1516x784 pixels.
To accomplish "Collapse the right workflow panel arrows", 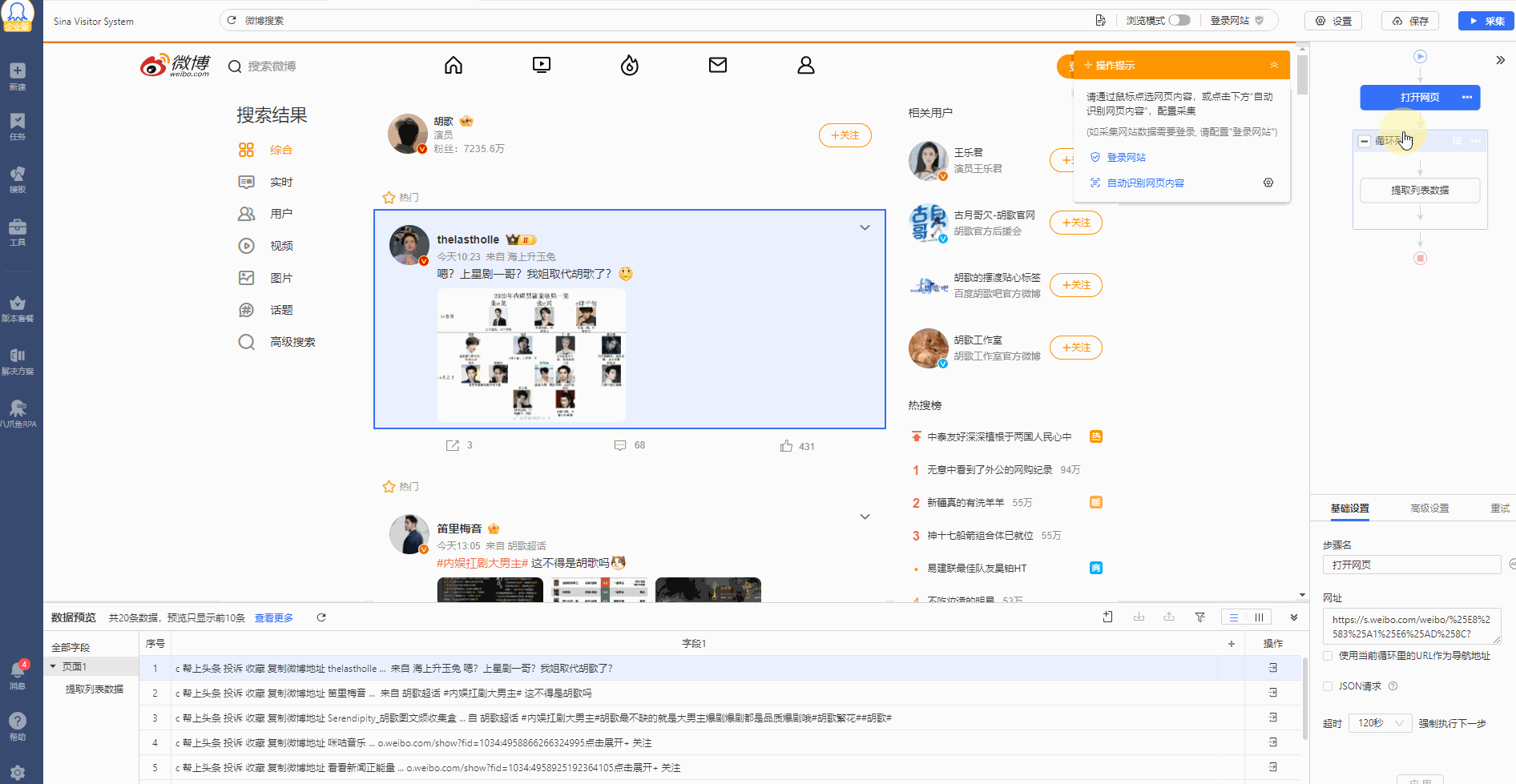I will pyautogui.click(x=1500, y=60).
